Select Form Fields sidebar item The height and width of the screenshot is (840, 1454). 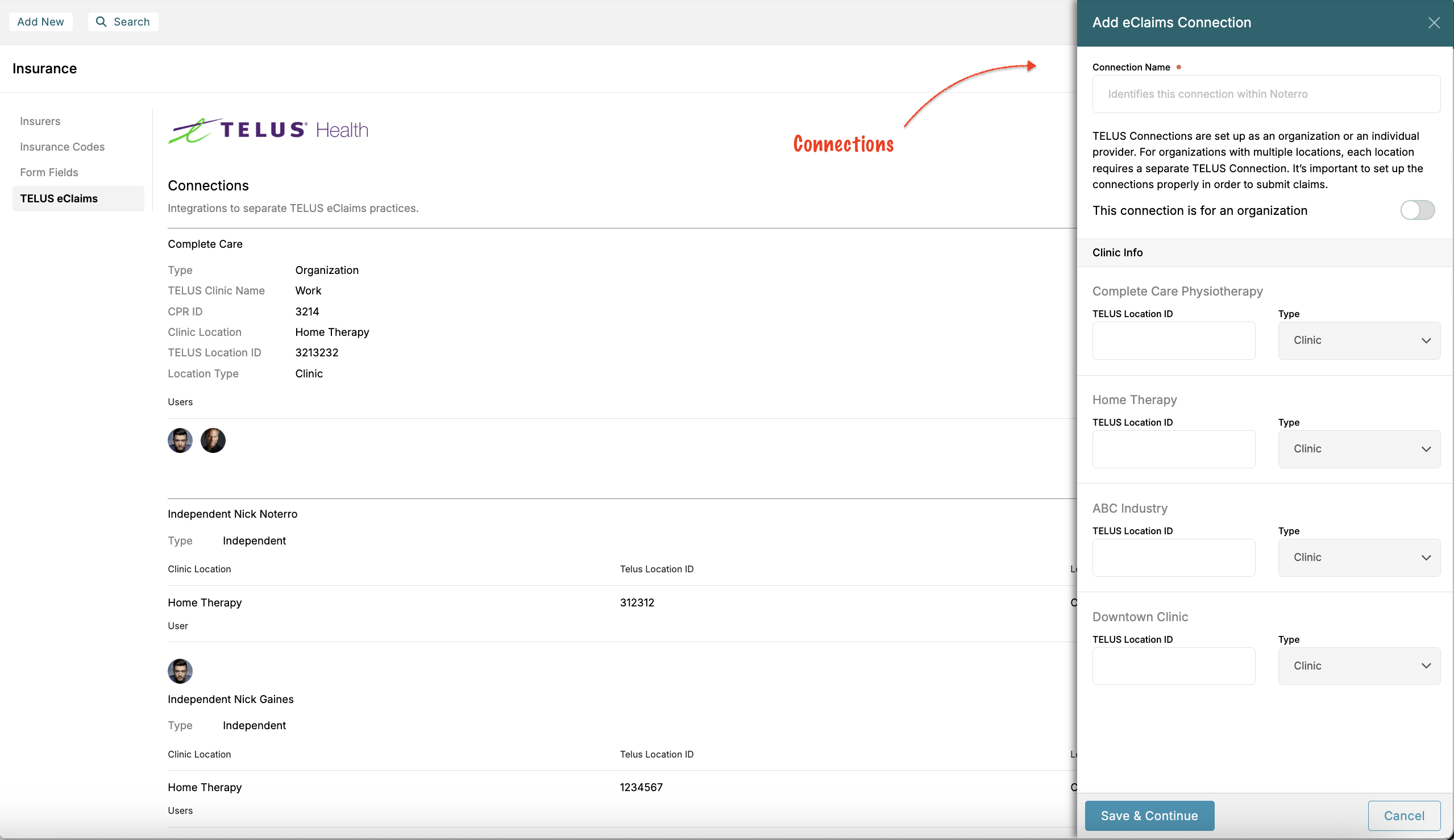tap(49, 173)
